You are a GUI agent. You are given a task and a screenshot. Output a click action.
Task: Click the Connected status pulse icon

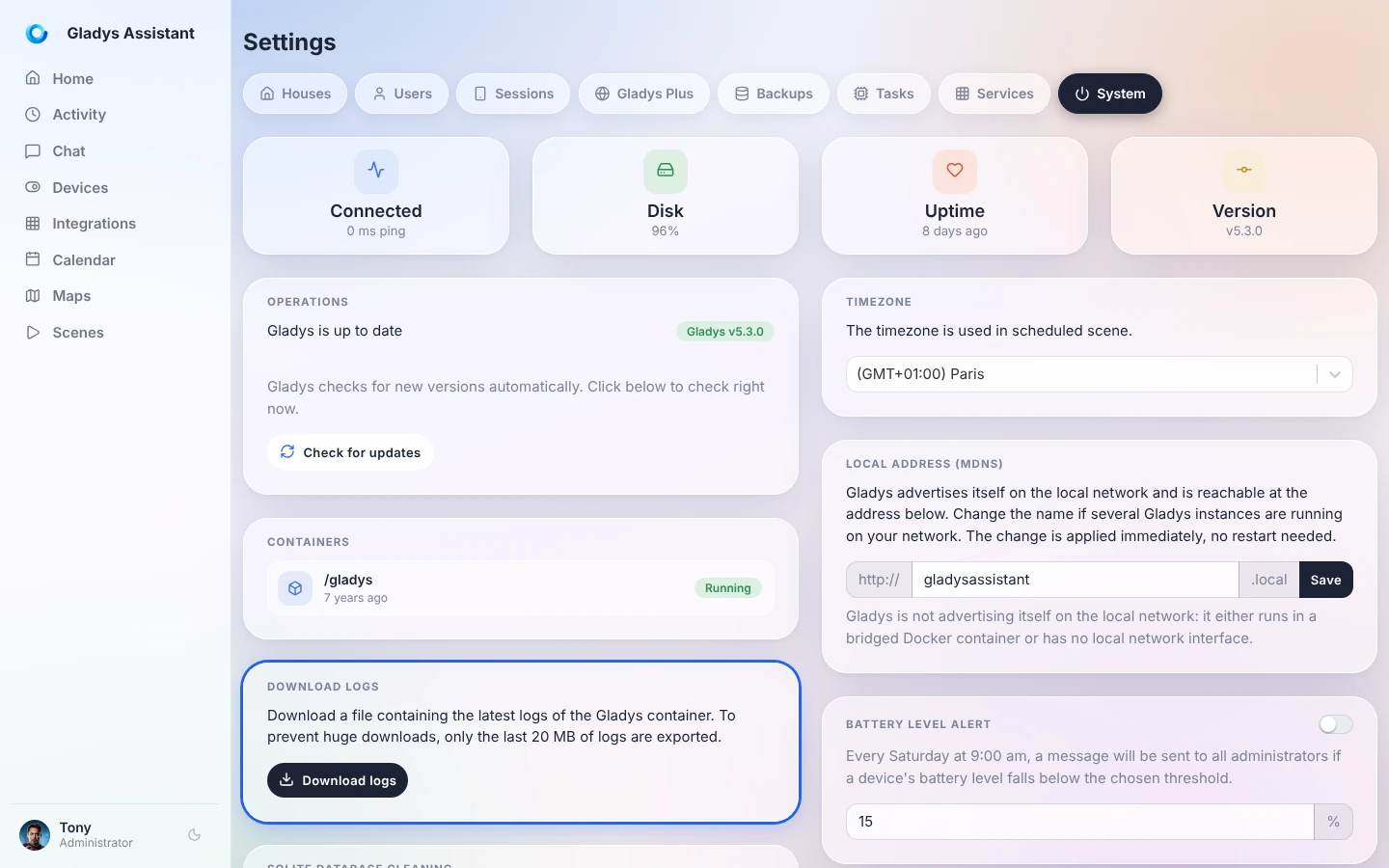376,171
